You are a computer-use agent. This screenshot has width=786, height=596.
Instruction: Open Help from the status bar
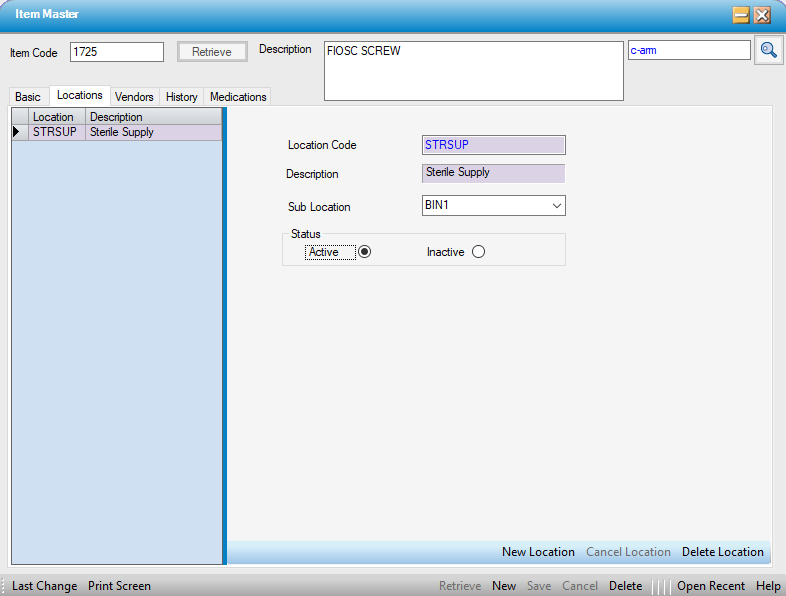click(x=768, y=586)
